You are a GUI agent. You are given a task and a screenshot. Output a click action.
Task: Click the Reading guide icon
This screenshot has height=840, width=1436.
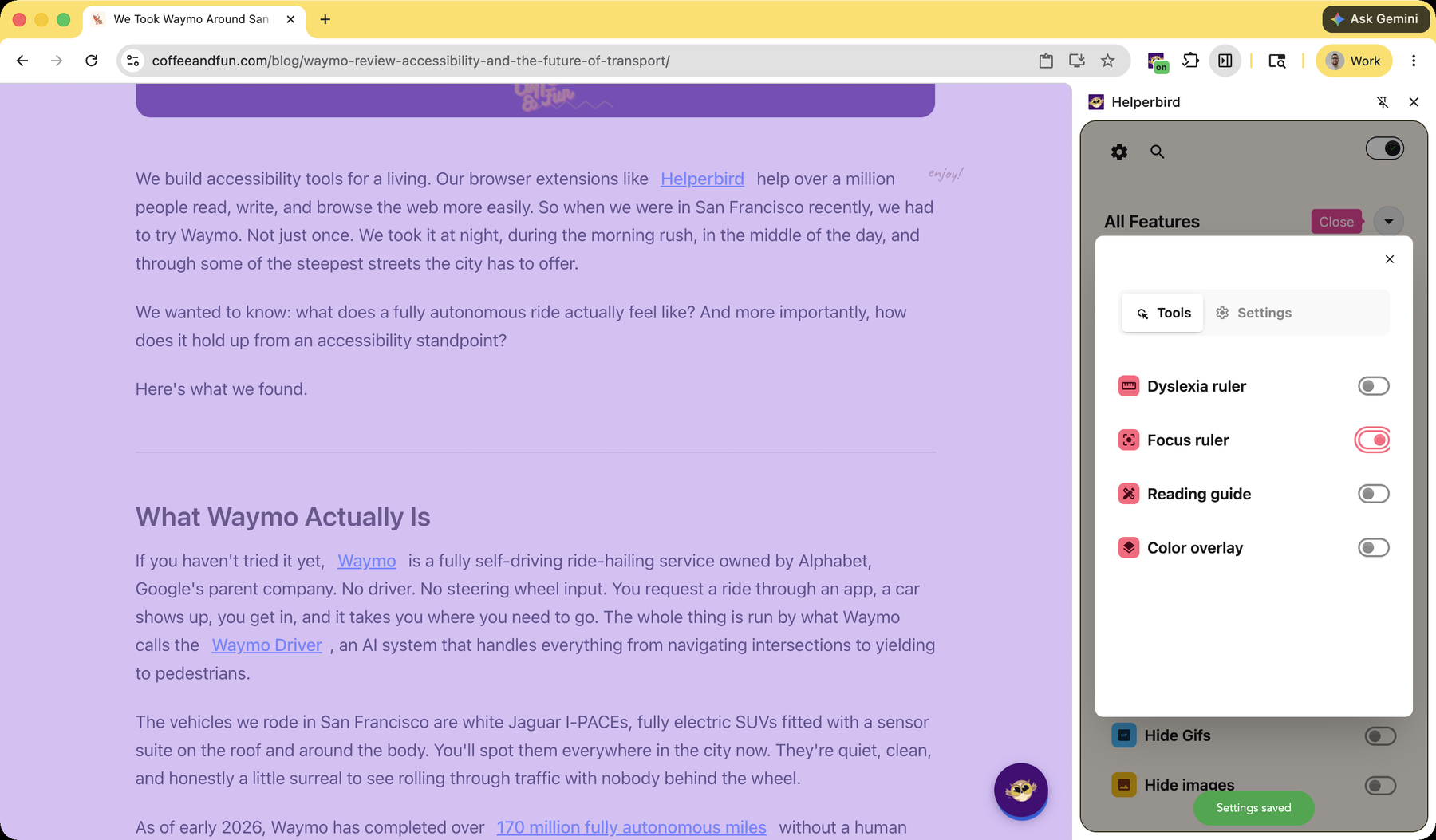click(1129, 494)
